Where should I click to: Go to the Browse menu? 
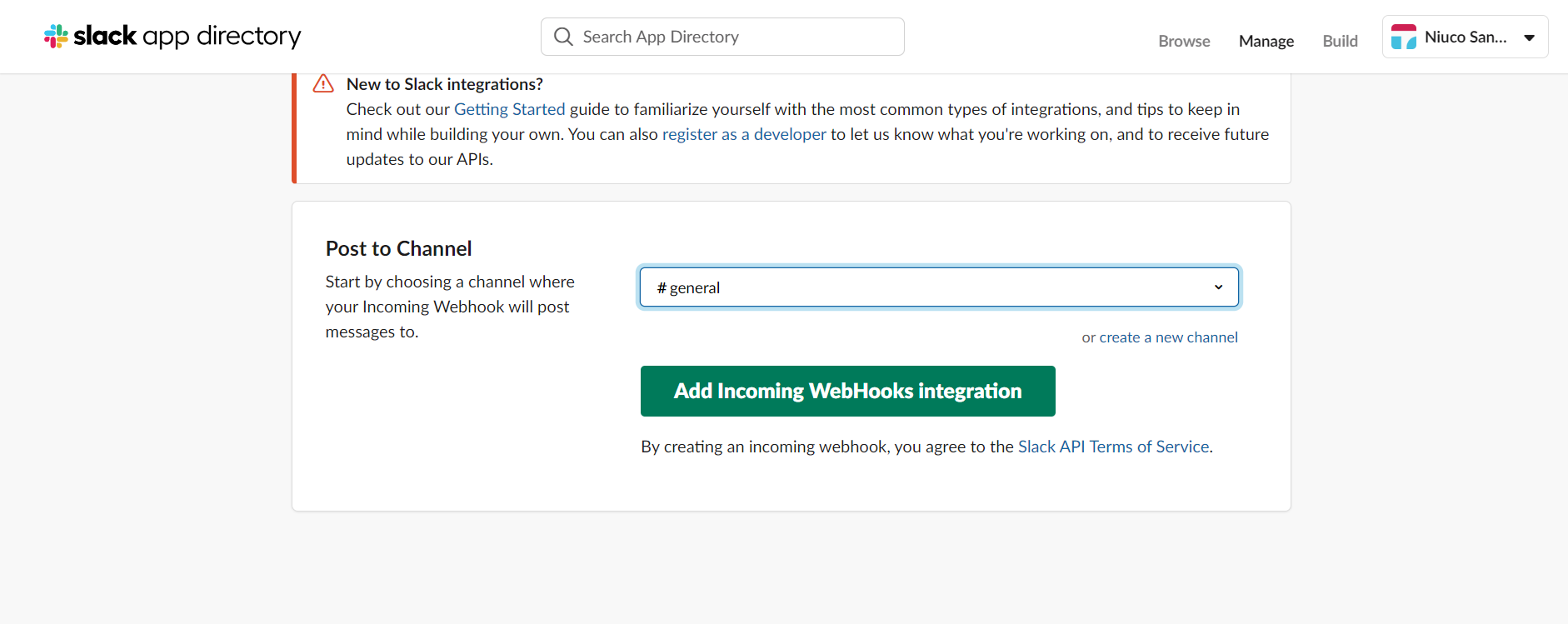pos(1184,41)
